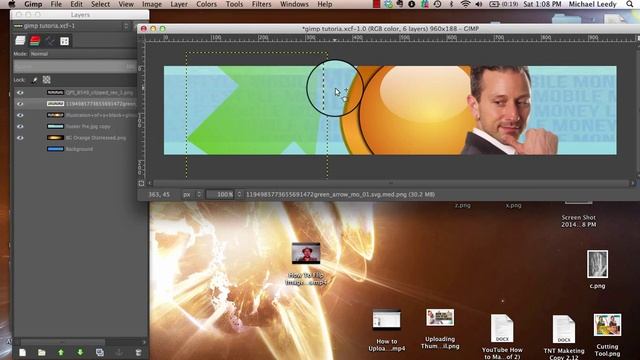
Task: Open the Image menu
Action: point(152,4)
